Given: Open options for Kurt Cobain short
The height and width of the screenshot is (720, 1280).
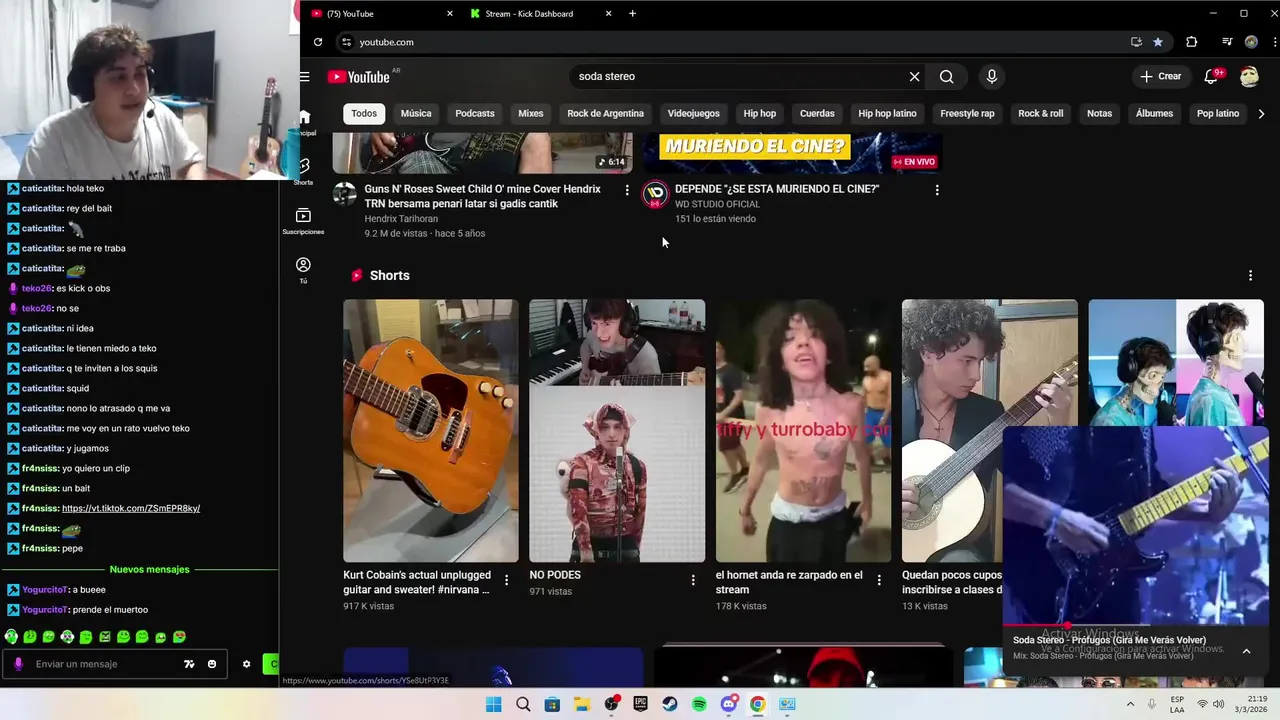Looking at the screenshot, I should [x=506, y=580].
